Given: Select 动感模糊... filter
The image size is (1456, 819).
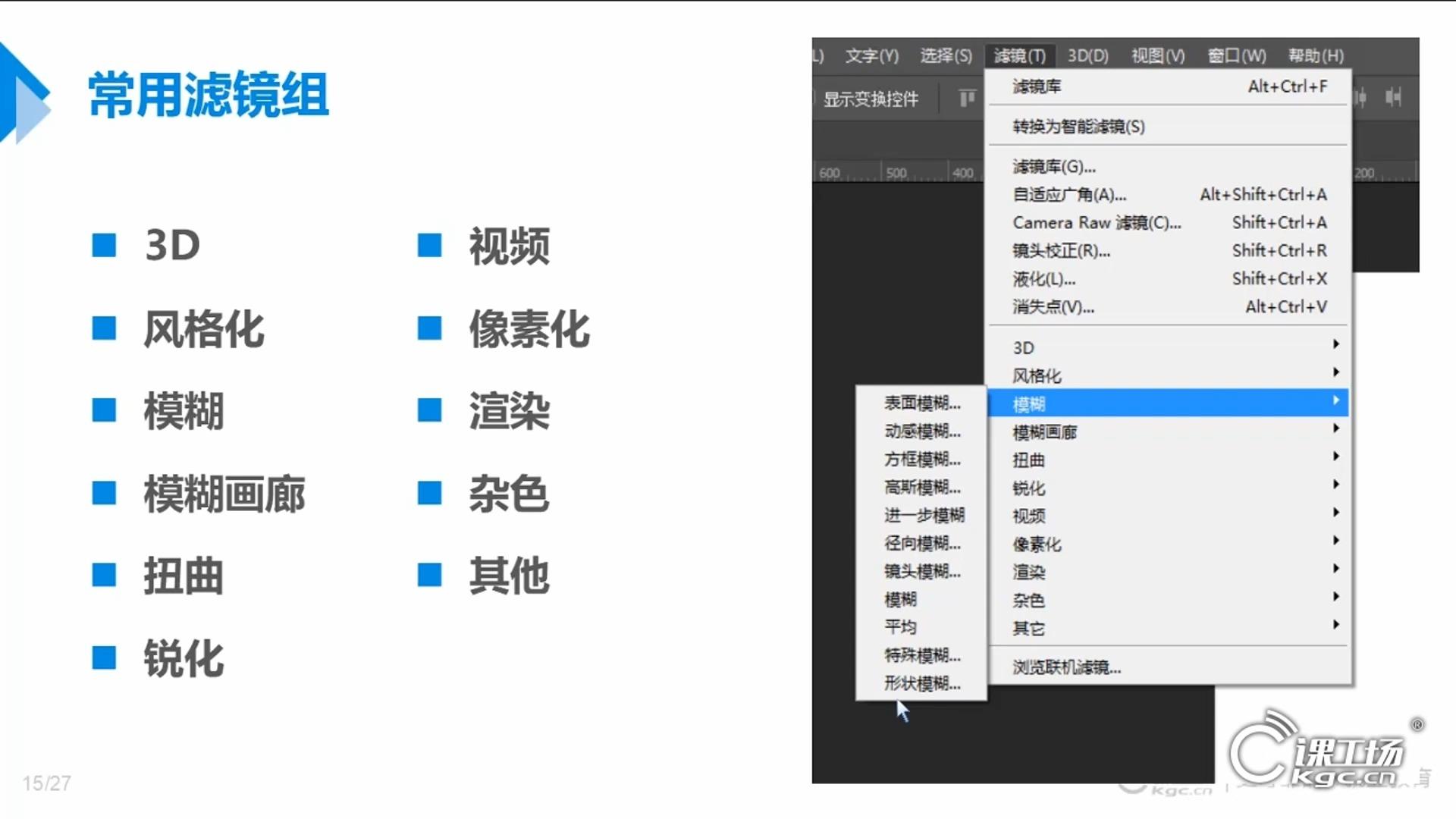Looking at the screenshot, I should tap(921, 431).
